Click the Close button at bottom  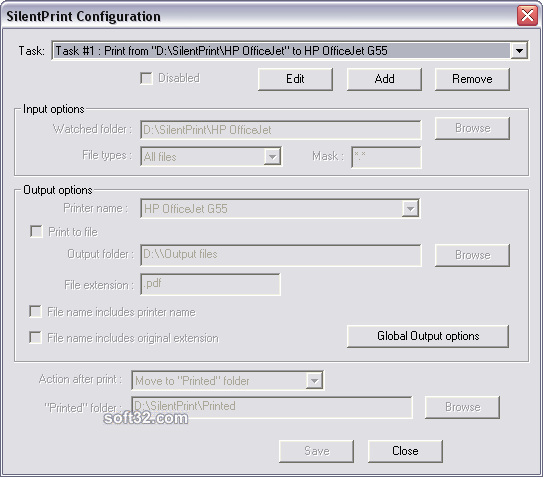[405, 451]
